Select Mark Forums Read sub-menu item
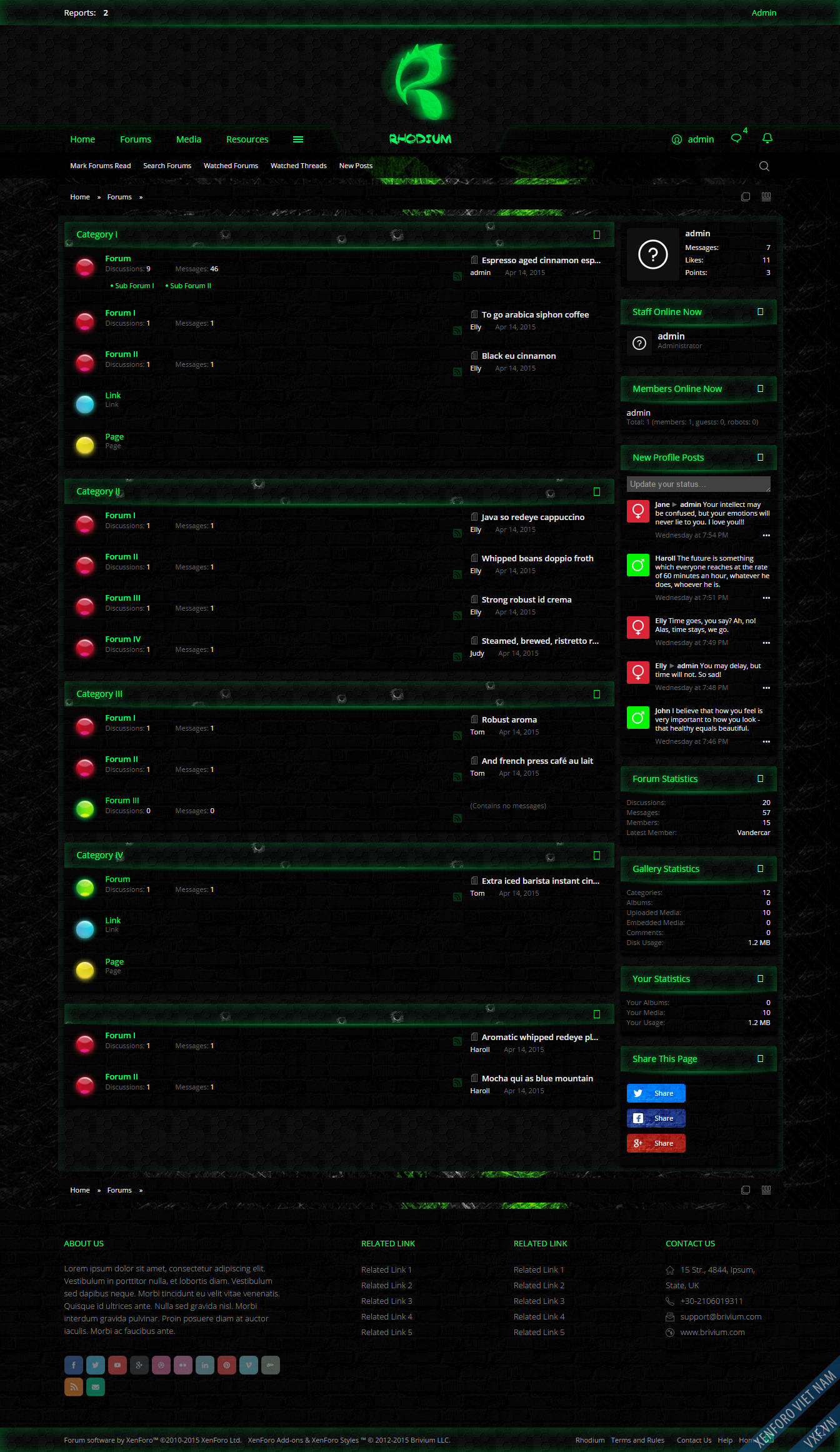Screen dimensions: 840x1452 tap(101, 166)
